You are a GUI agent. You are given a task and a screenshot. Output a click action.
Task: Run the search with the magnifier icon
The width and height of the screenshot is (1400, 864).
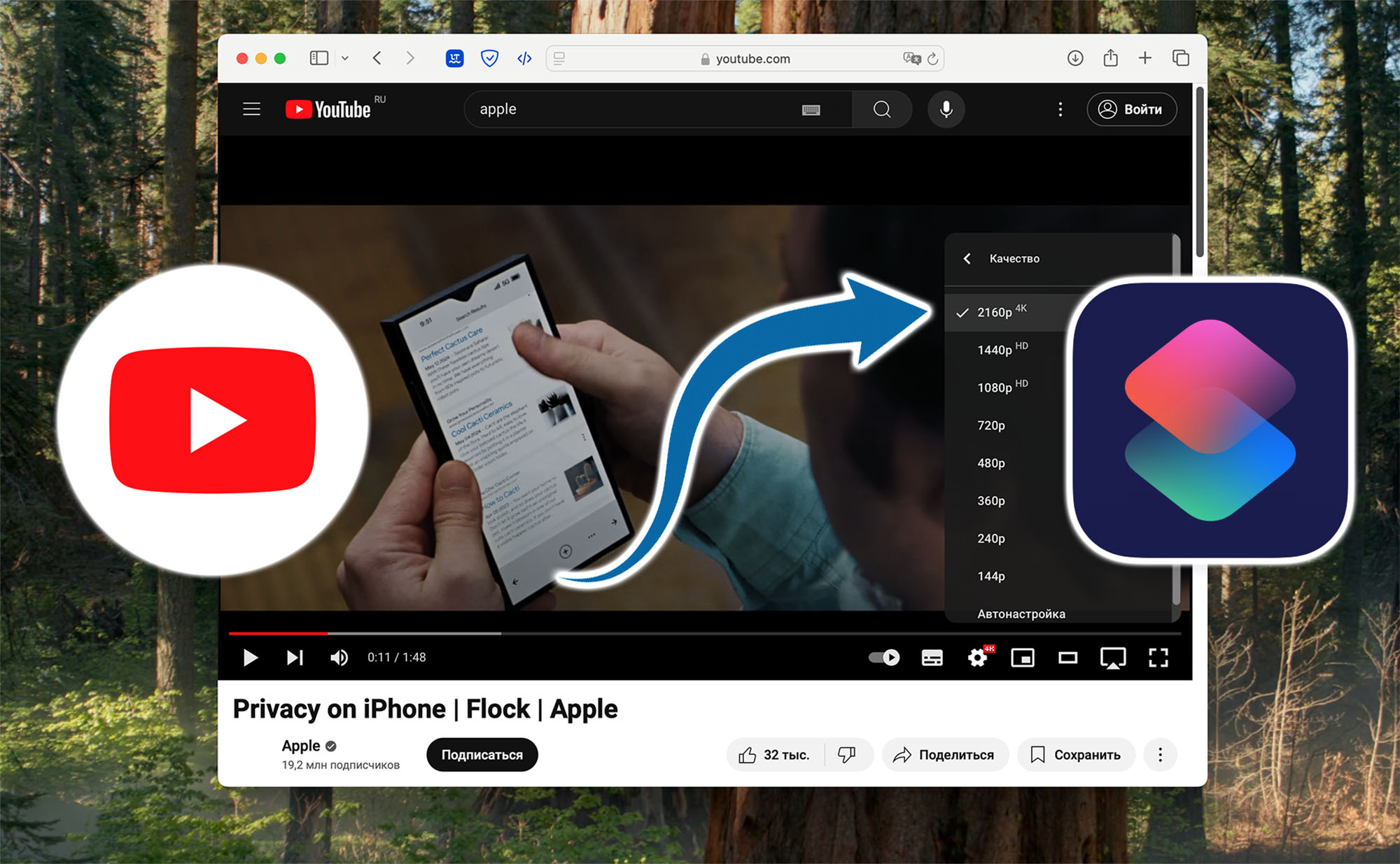point(881,109)
